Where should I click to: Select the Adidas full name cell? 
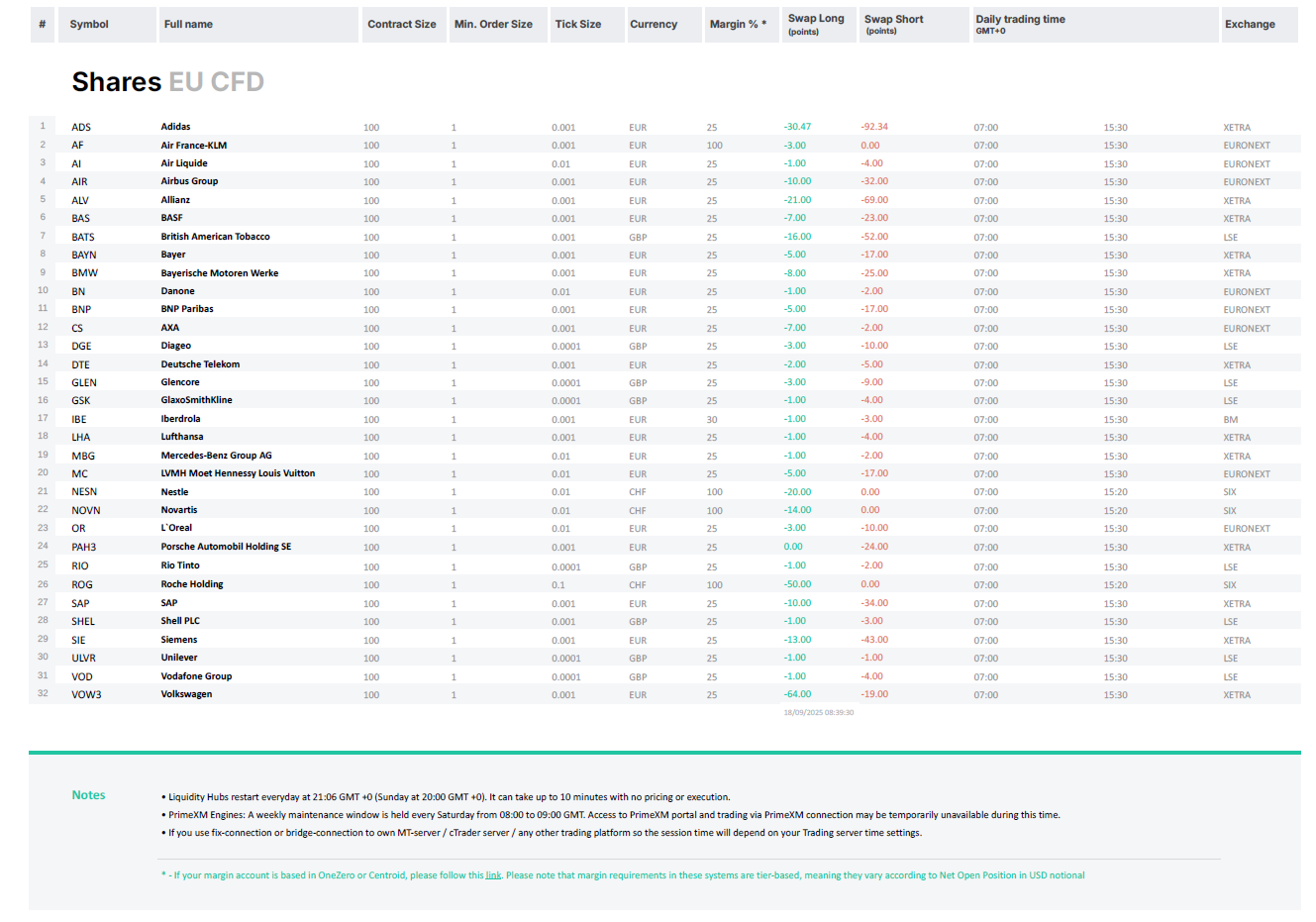tap(175, 127)
